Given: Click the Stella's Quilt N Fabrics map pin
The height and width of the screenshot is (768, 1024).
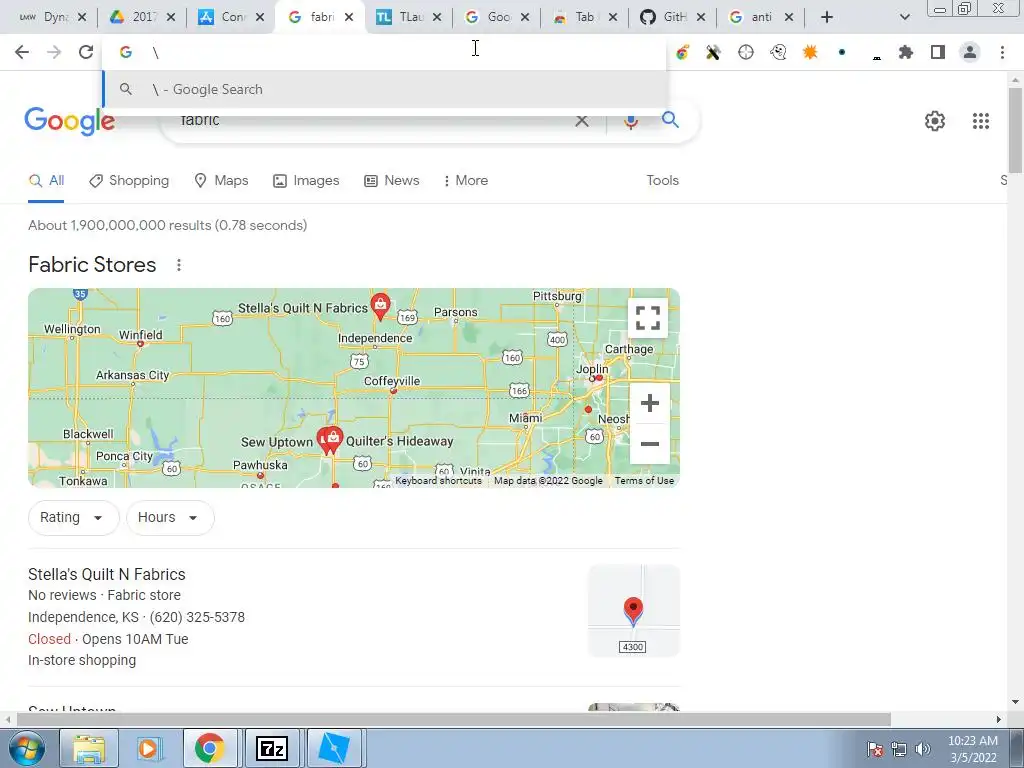Looking at the screenshot, I should pos(380,306).
